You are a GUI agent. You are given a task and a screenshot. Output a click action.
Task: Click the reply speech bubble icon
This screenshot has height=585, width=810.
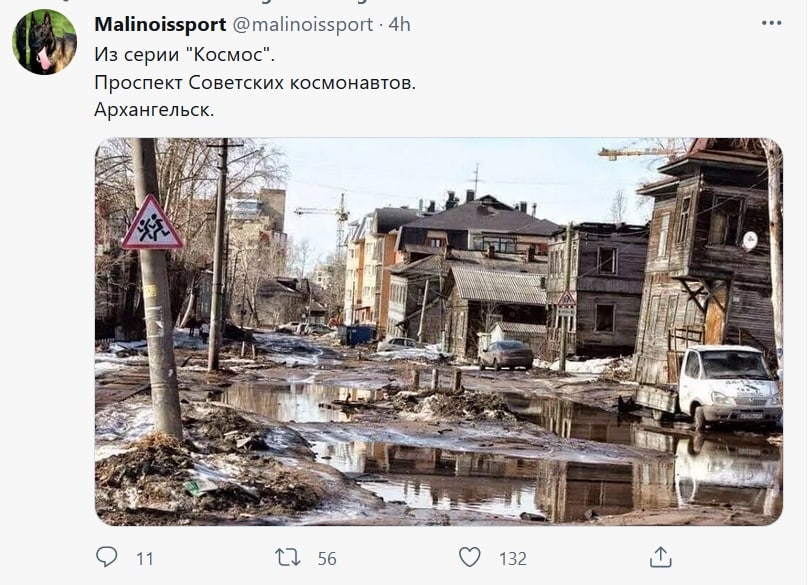coord(107,557)
